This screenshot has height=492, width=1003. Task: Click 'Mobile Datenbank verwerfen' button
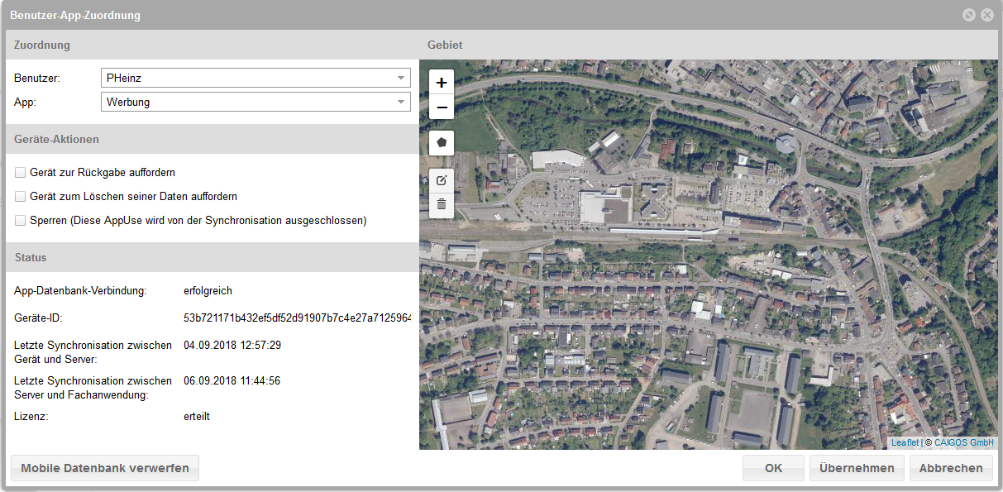(x=105, y=468)
